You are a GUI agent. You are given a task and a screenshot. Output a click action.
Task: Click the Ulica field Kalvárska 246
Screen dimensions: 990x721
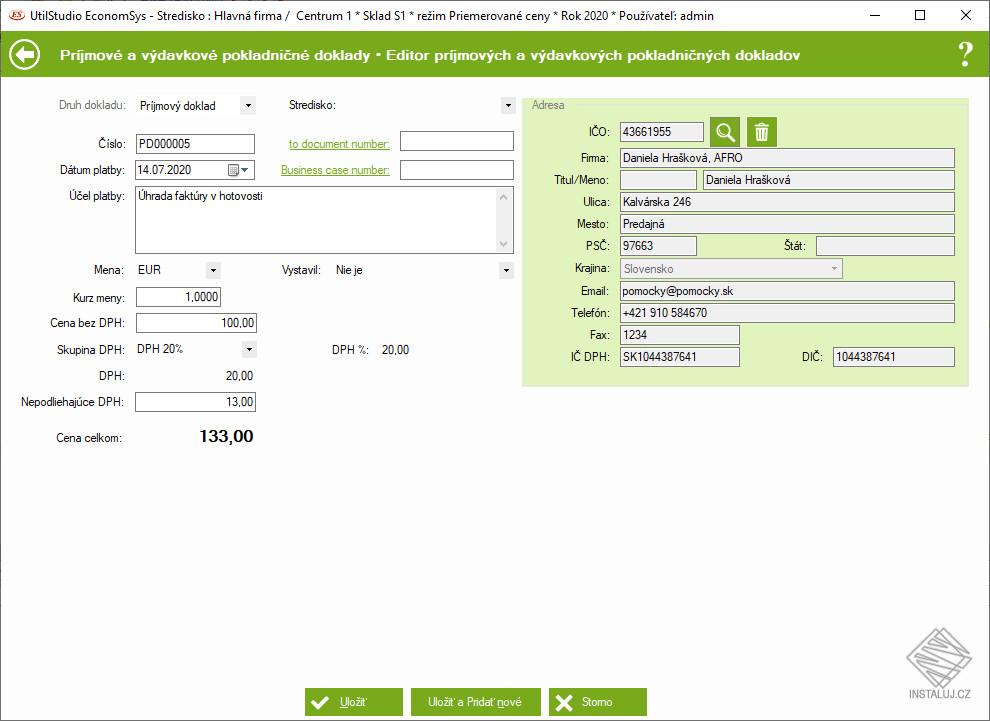click(787, 202)
